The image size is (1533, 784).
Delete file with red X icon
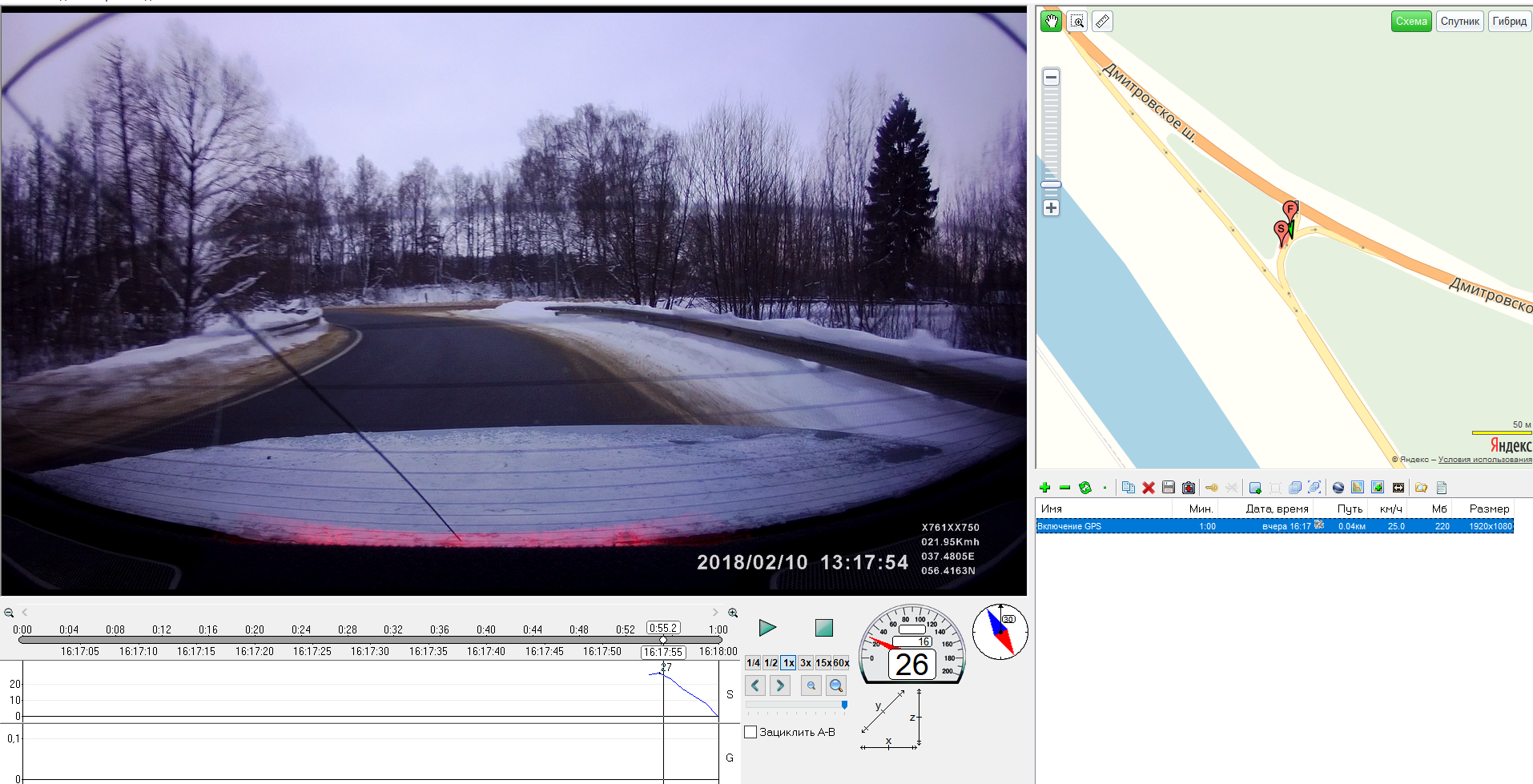1148,488
